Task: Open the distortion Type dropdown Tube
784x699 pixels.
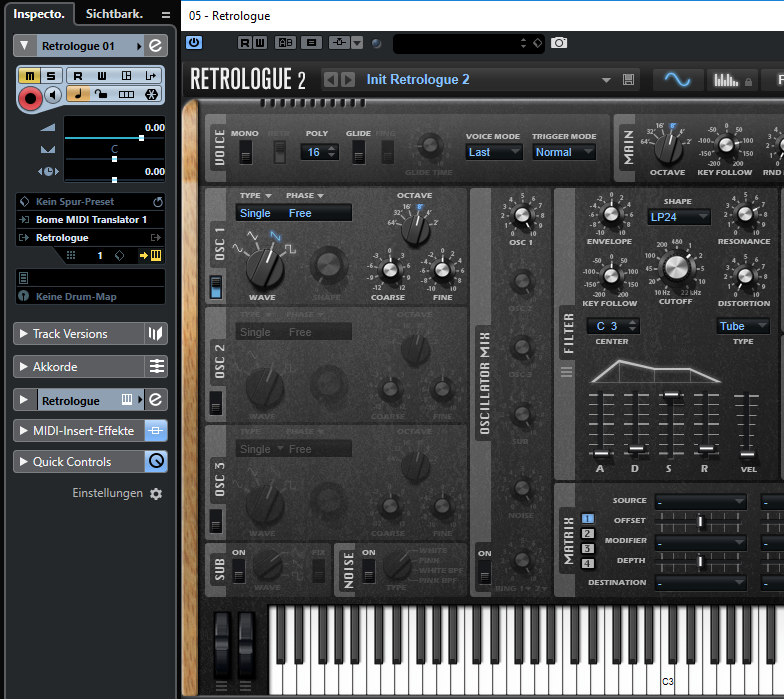Action: pyautogui.click(x=743, y=326)
